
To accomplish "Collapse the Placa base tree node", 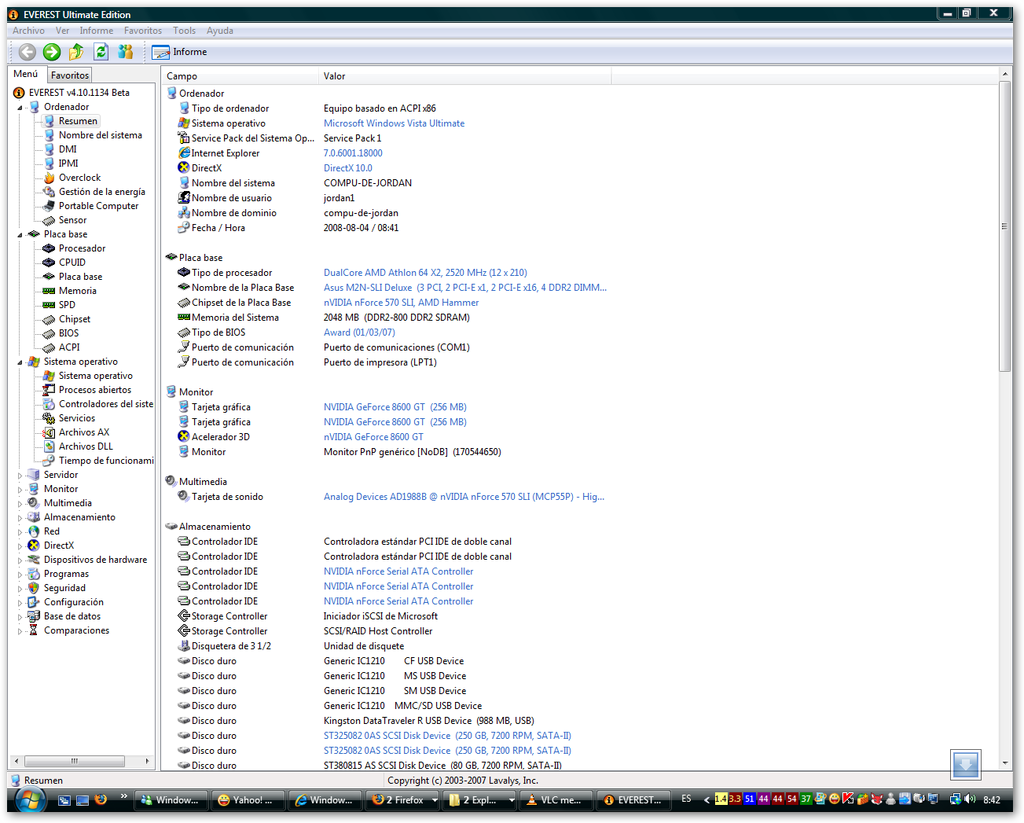I will tap(20, 234).
